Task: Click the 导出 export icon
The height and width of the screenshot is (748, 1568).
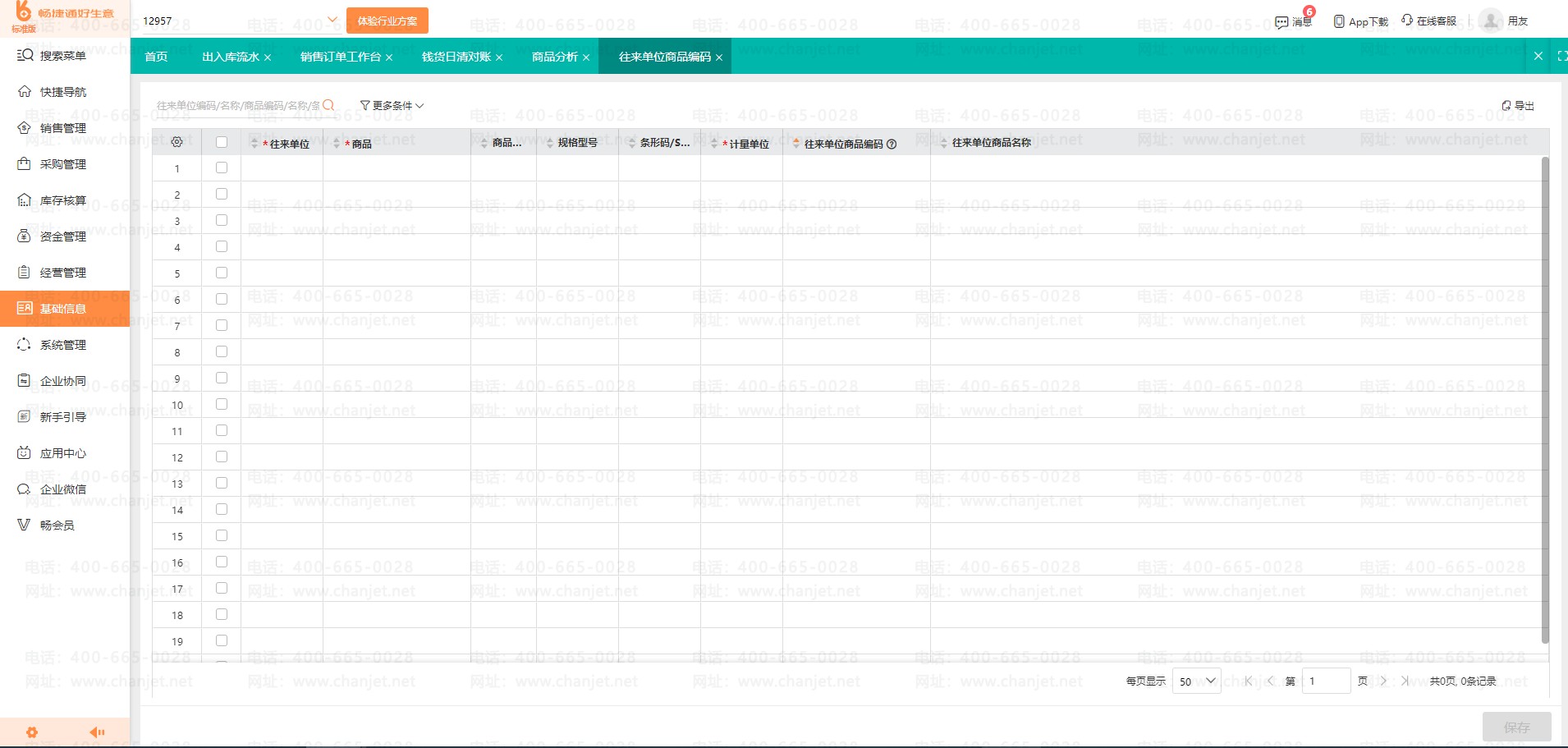Action: [x=1506, y=106]
